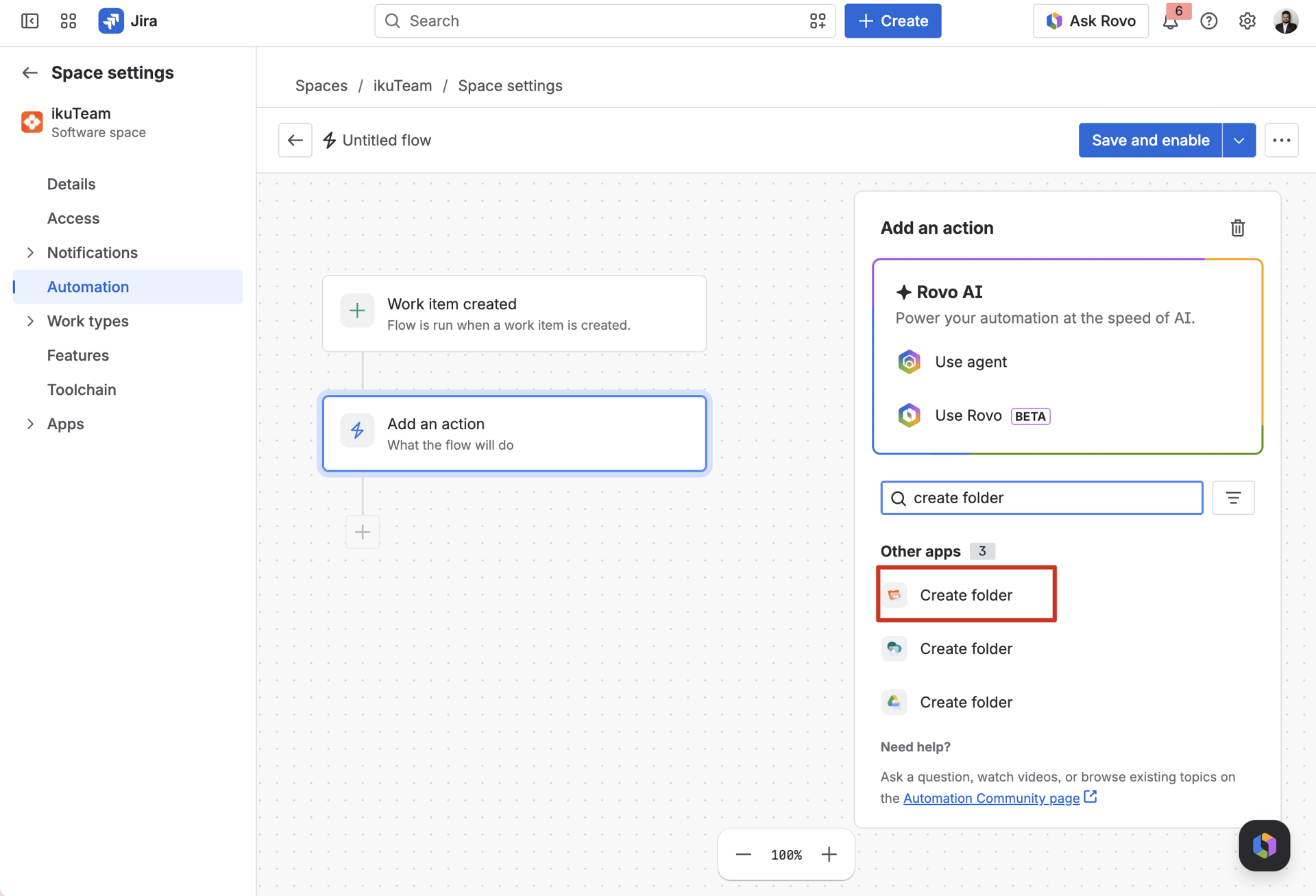Click the filter icon beside action search
1316x896 pixels.
pyautogui.click(x=1233, y=498)
